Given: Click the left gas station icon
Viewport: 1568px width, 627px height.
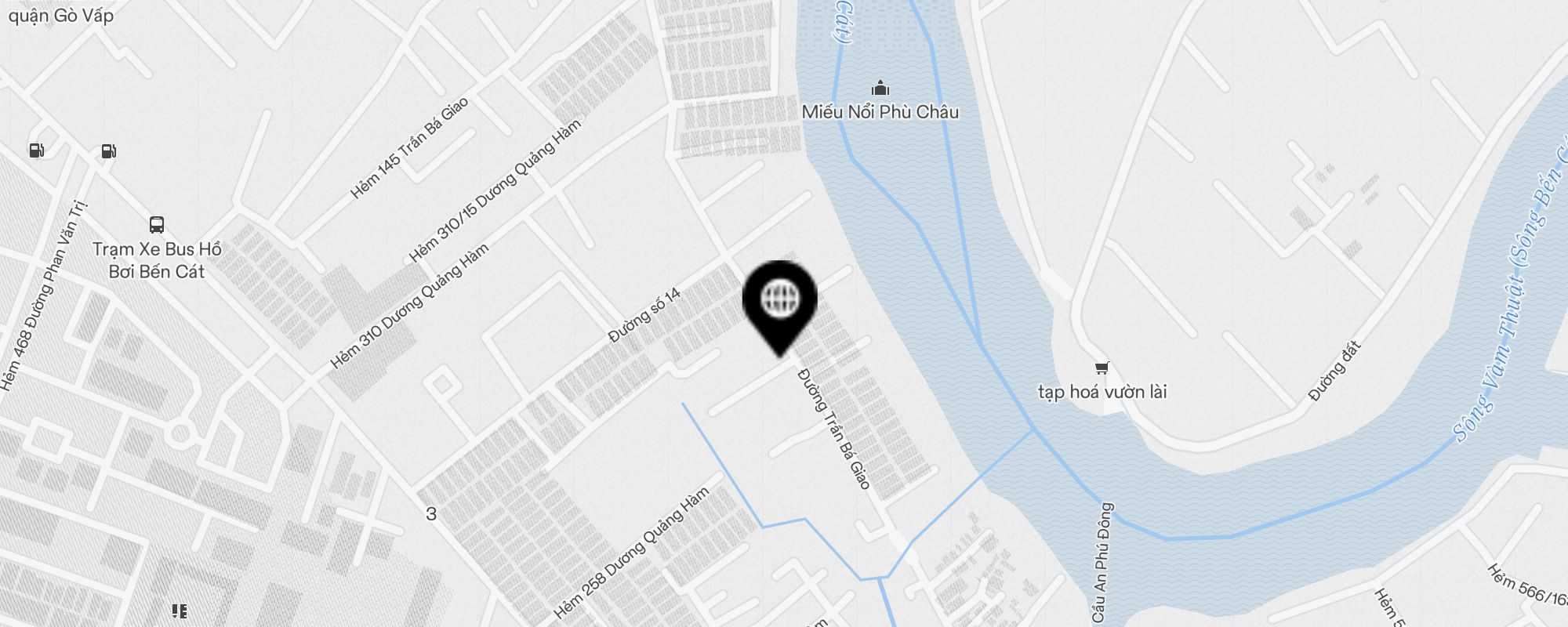Looking at the screenshot, I should (x=37, y=150).
